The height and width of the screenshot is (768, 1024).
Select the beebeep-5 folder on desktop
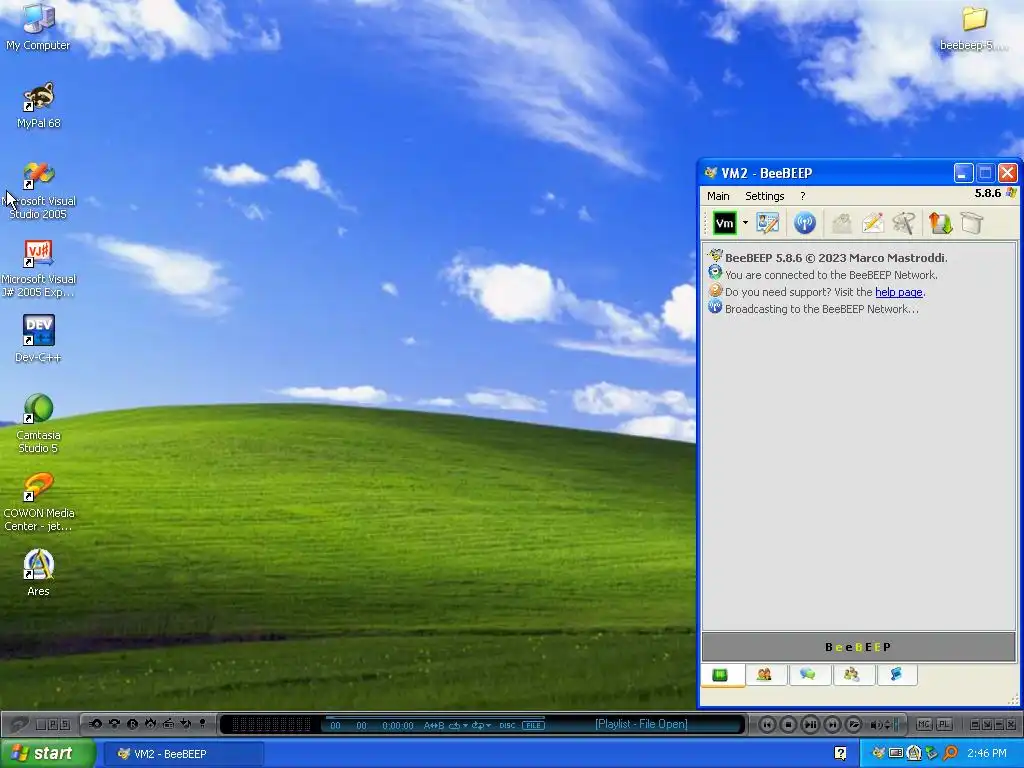click(974, 27)
